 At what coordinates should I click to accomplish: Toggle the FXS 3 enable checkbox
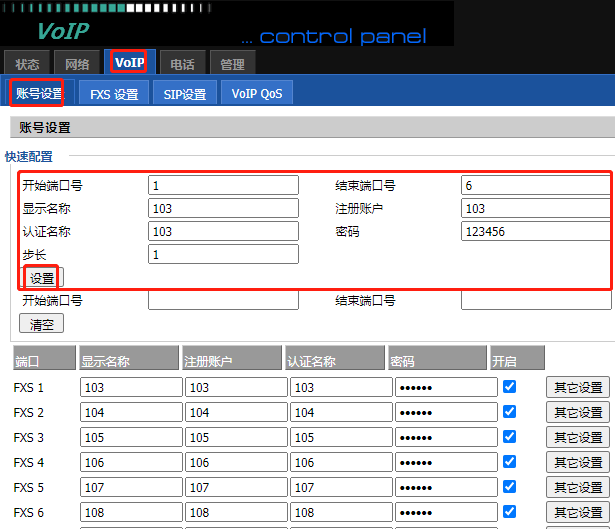point(510,436)
